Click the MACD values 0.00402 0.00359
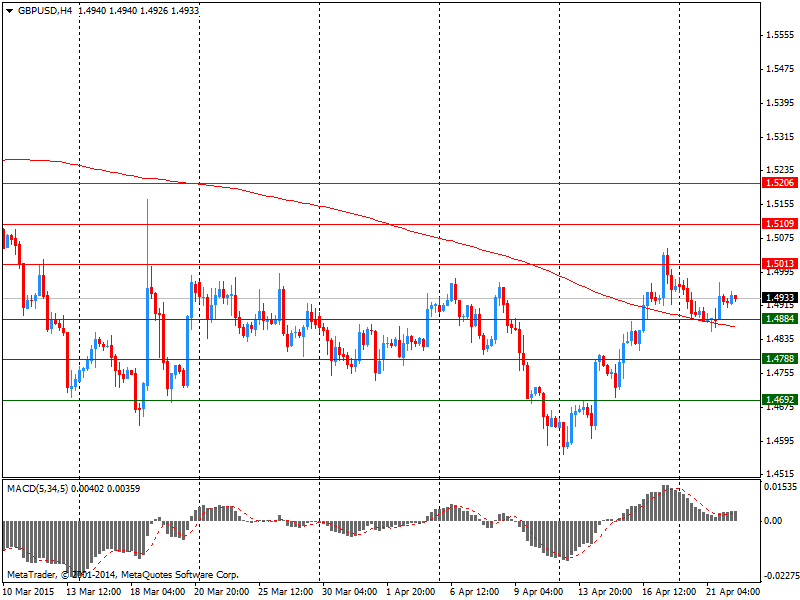Image resolution: width=800 pixels, height=600 pixels. pos(106,489)
